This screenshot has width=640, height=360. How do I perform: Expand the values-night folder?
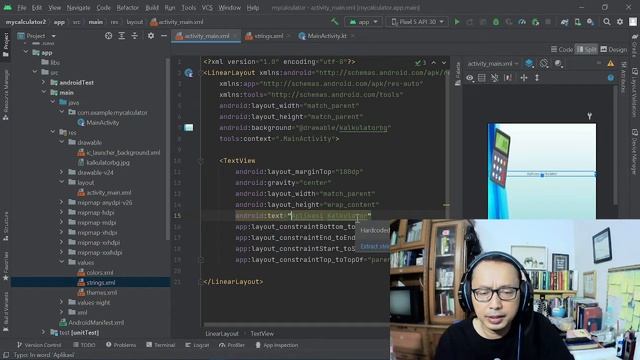coord(62,302)
